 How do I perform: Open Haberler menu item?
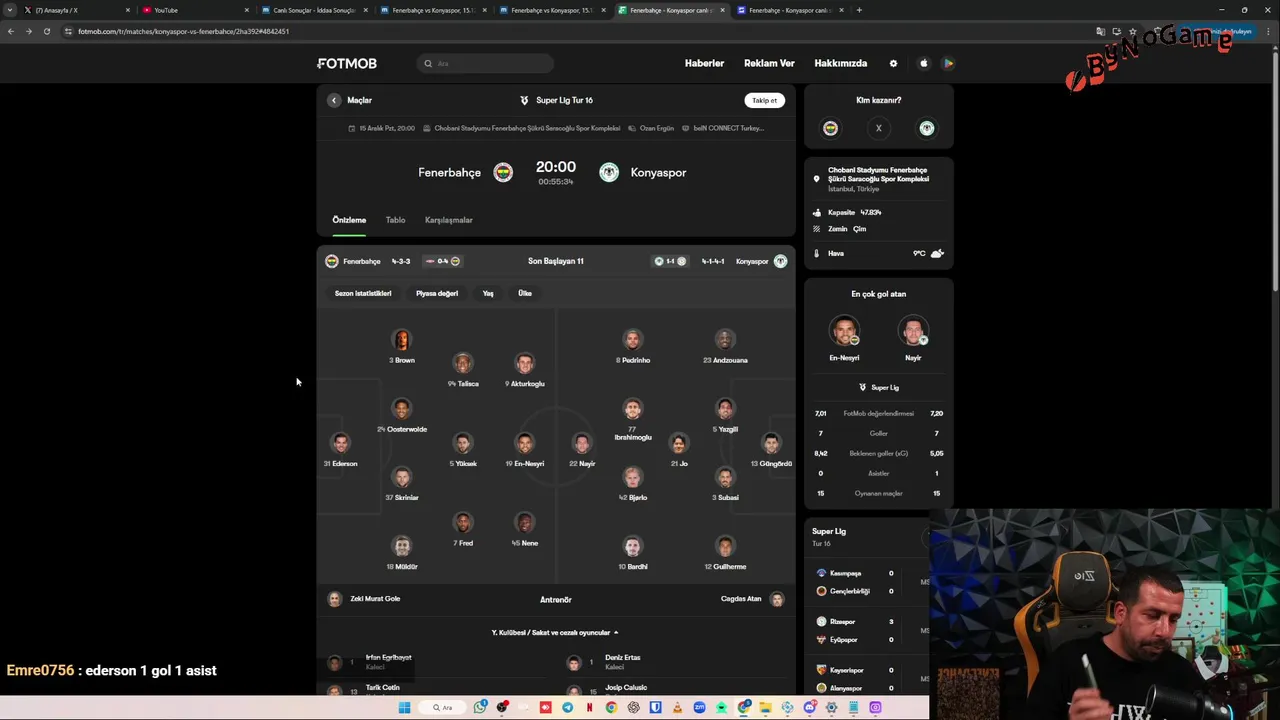point(704,63)
